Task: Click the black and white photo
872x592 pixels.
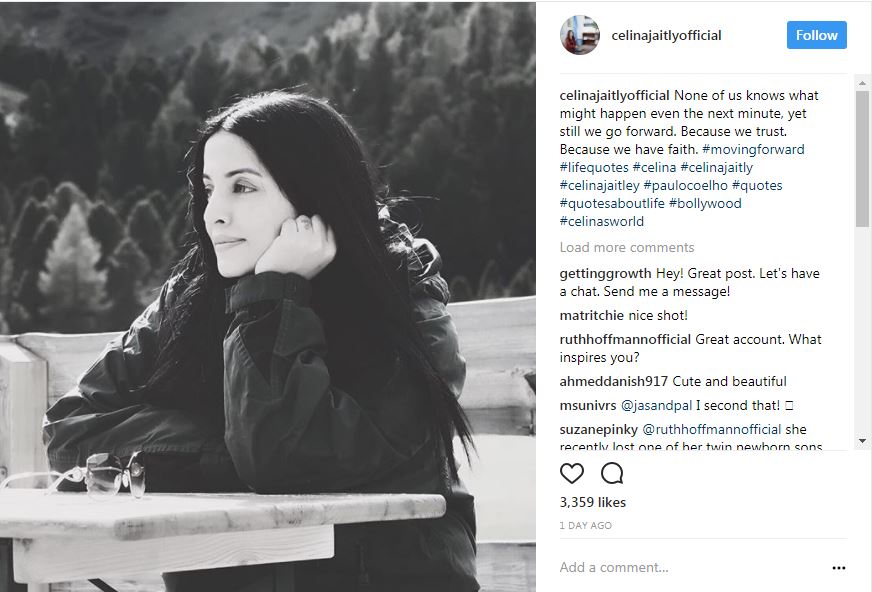Action: (267, 296)
